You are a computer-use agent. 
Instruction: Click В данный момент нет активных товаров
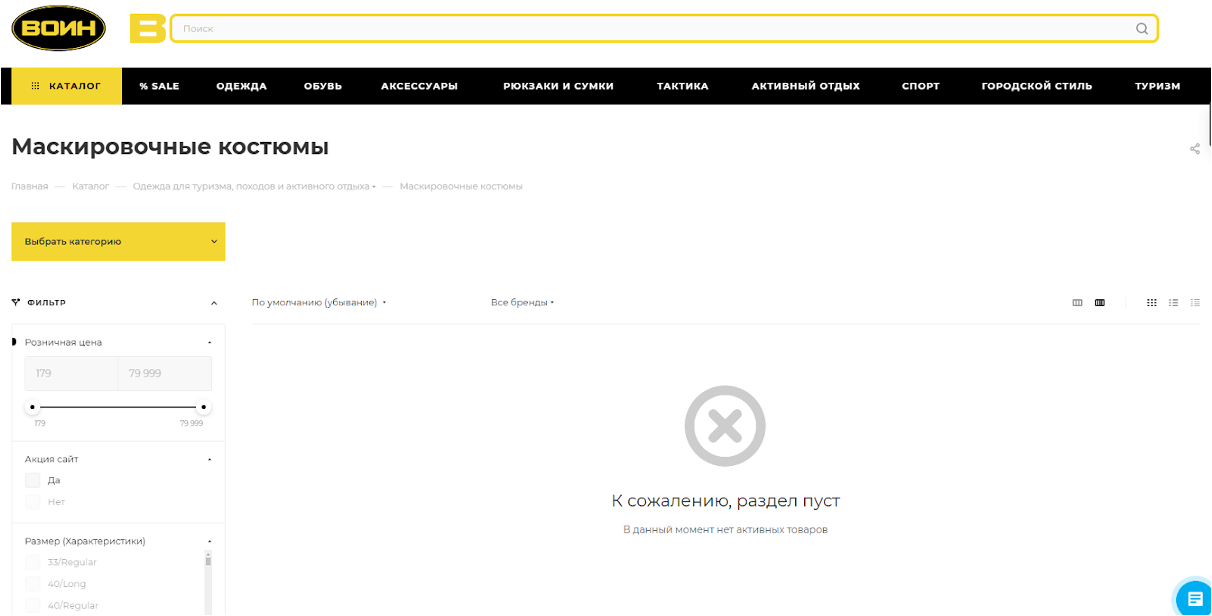(725, 529)
